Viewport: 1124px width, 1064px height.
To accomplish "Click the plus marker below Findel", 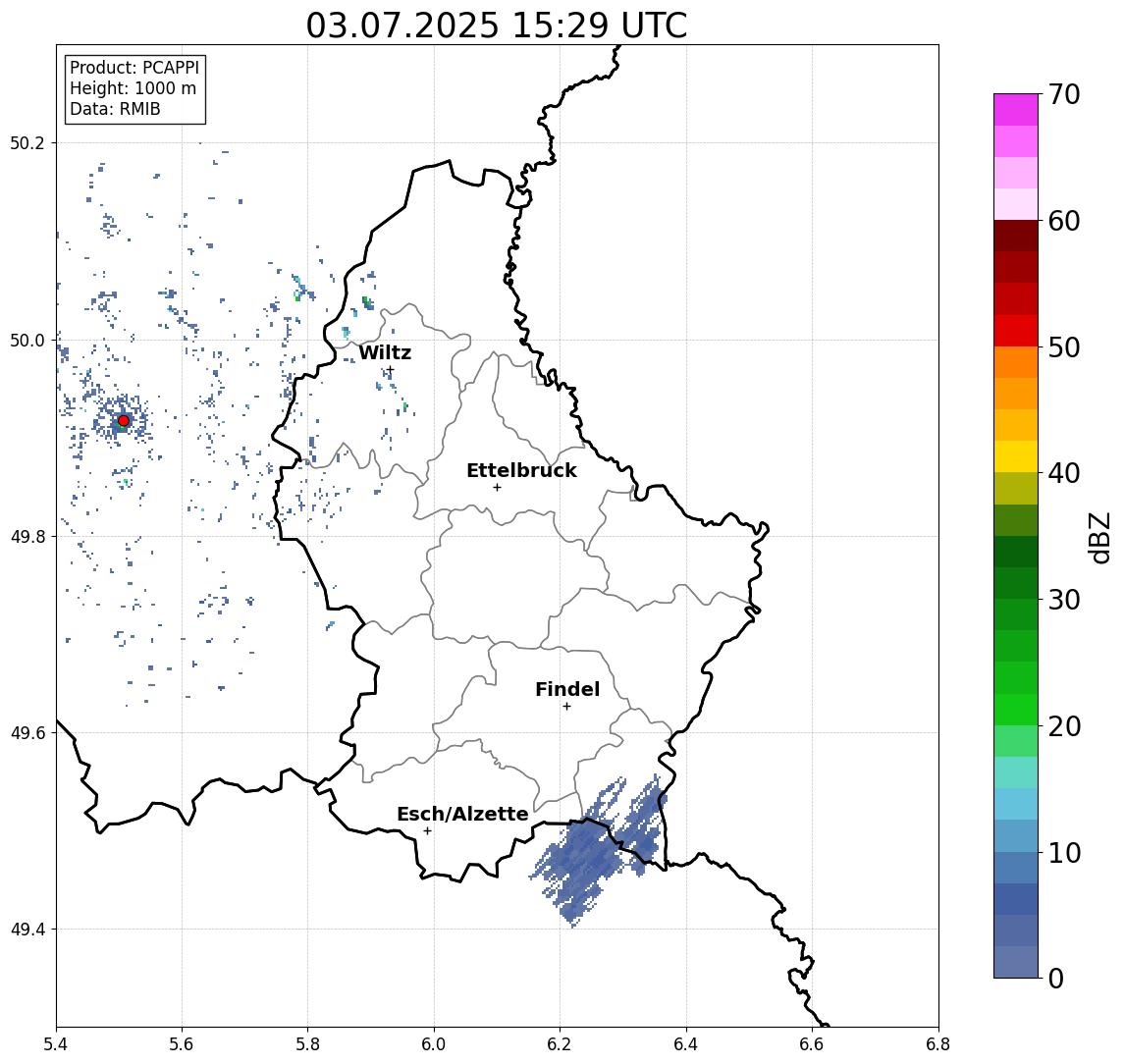I will (566, 707).
